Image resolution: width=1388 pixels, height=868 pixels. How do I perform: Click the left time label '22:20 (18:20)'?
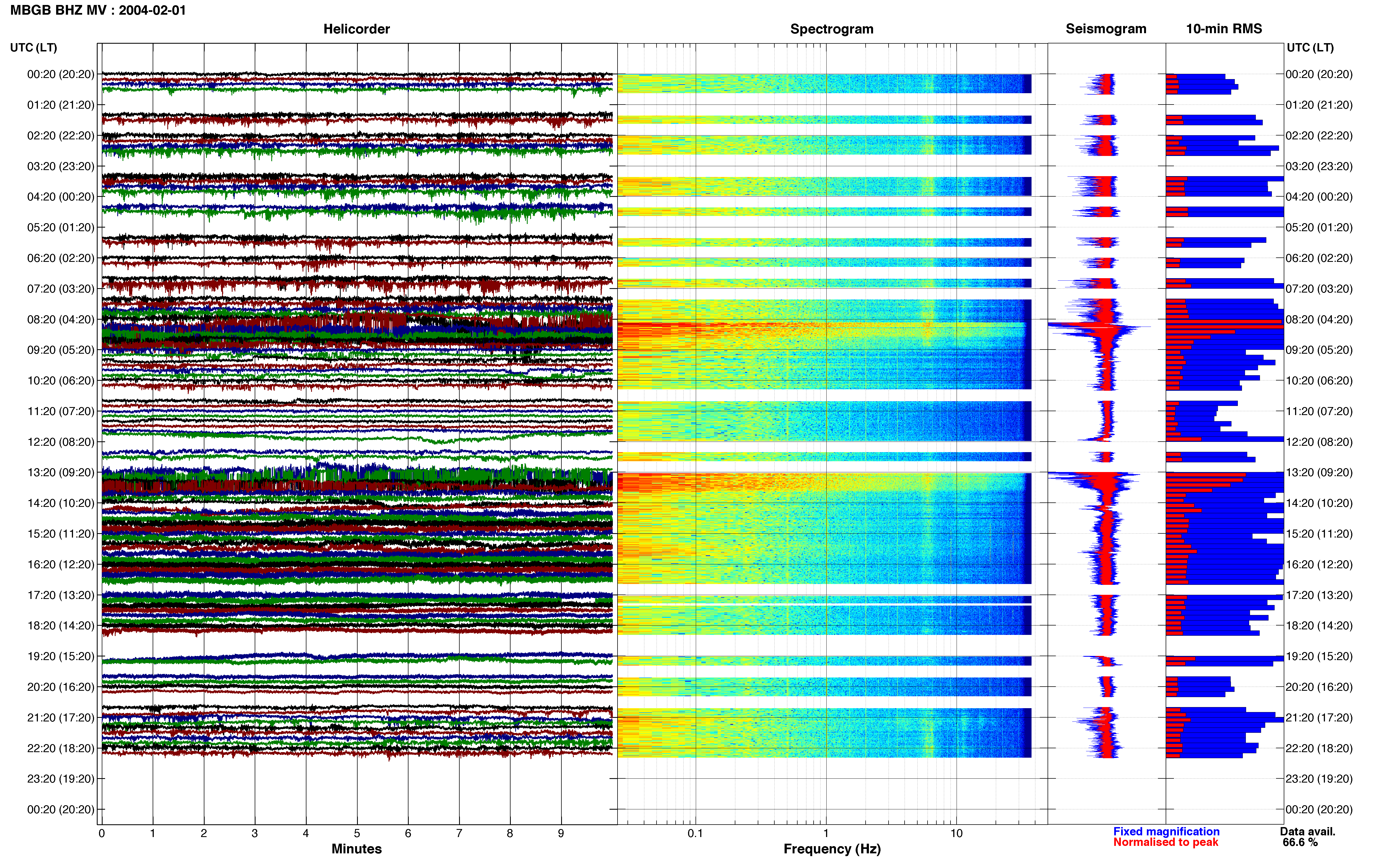point(61,748)
